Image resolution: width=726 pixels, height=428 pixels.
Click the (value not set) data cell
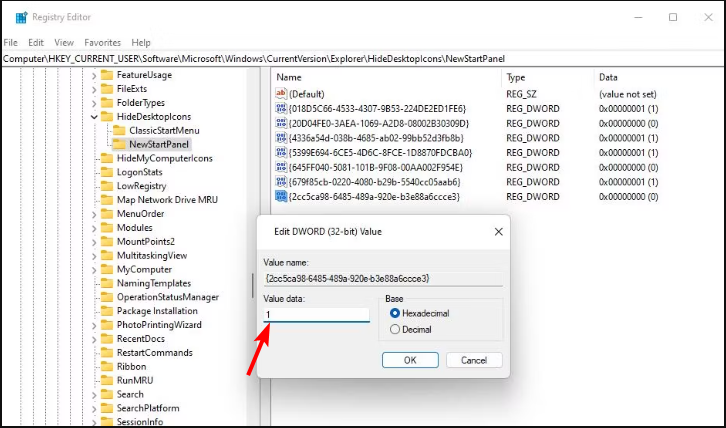pyautogui.click(x=628, y=94)
